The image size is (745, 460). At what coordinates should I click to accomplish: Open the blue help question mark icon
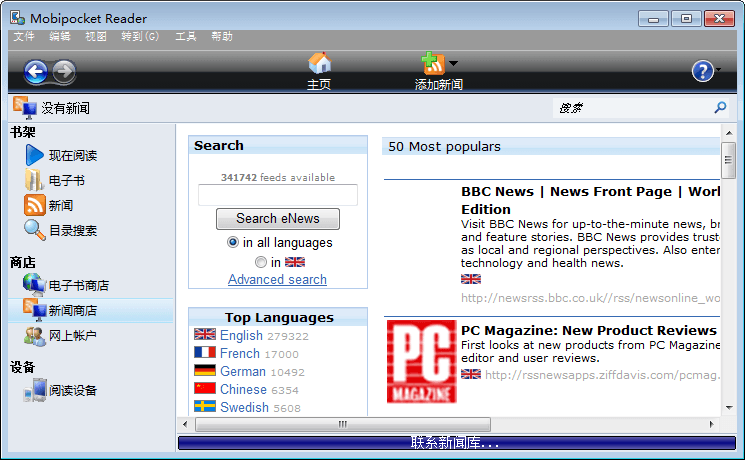point(703,71)
